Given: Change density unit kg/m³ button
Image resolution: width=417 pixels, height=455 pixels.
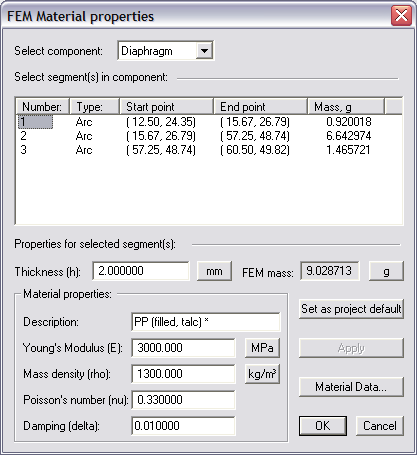Looking at the screenshot, I should point(262,374).
